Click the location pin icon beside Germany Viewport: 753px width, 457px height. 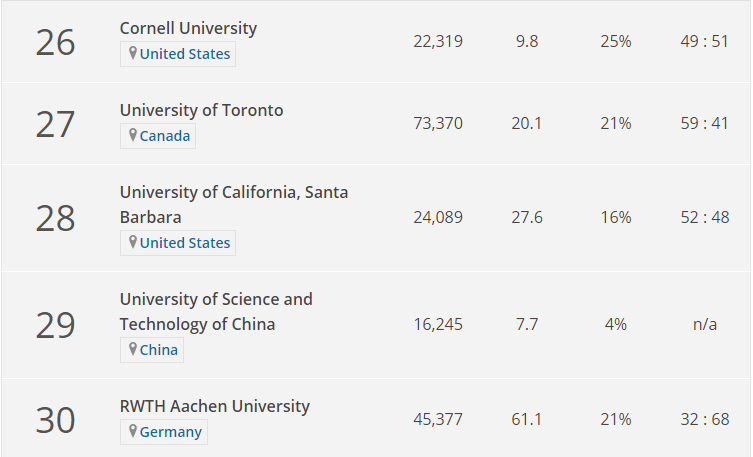[x=133, y=431]
